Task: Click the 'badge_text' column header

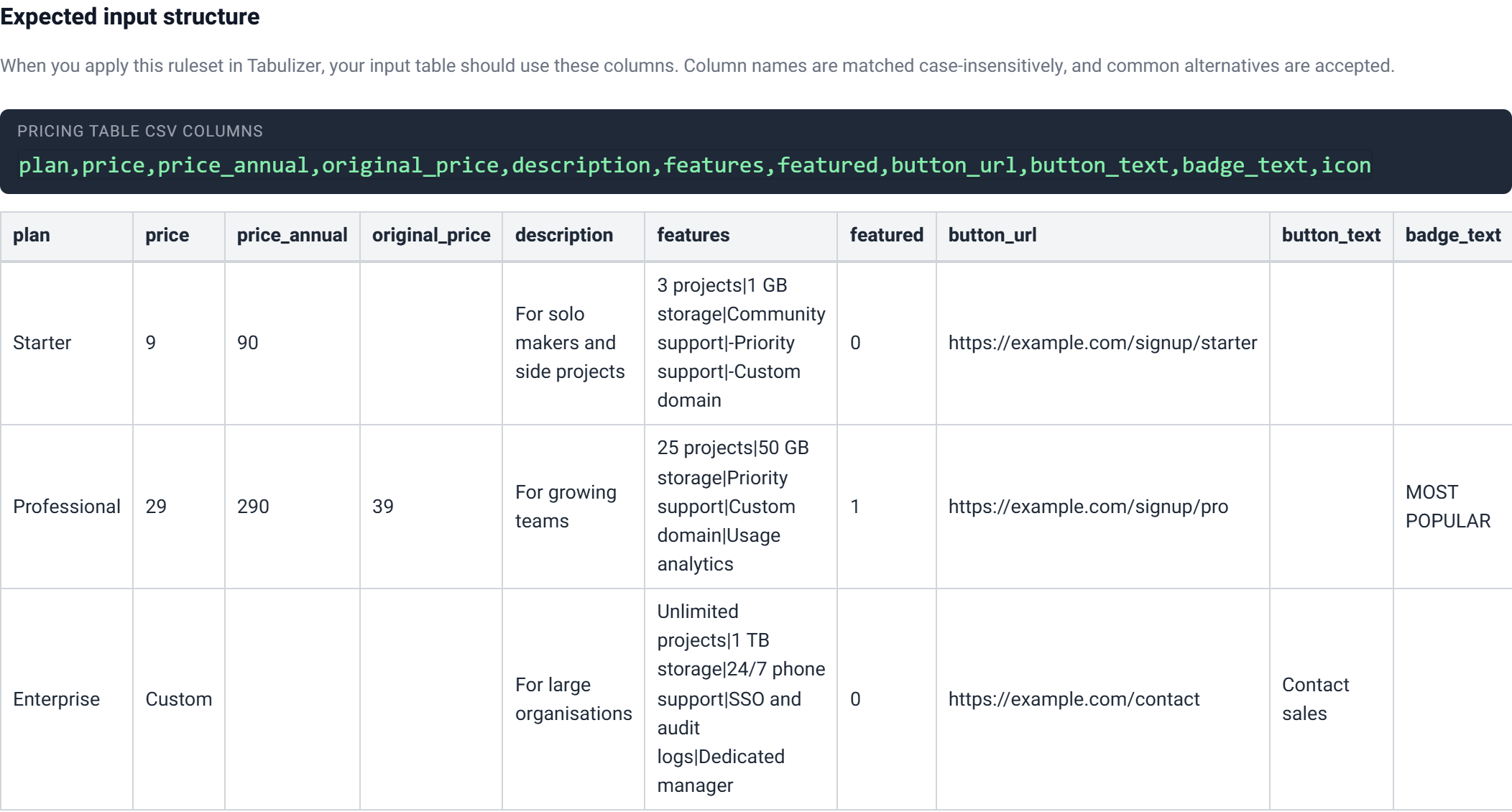Action: click(1453, 235)
